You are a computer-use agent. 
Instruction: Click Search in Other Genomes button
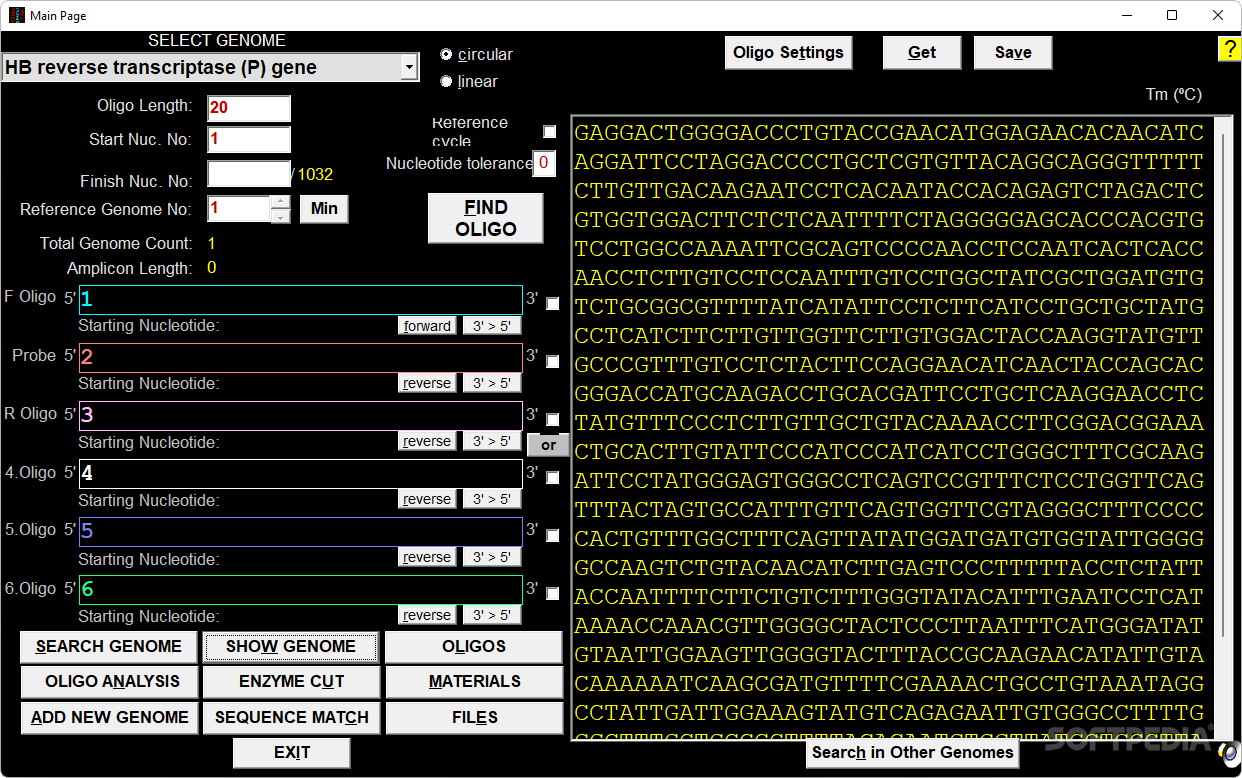912,753
